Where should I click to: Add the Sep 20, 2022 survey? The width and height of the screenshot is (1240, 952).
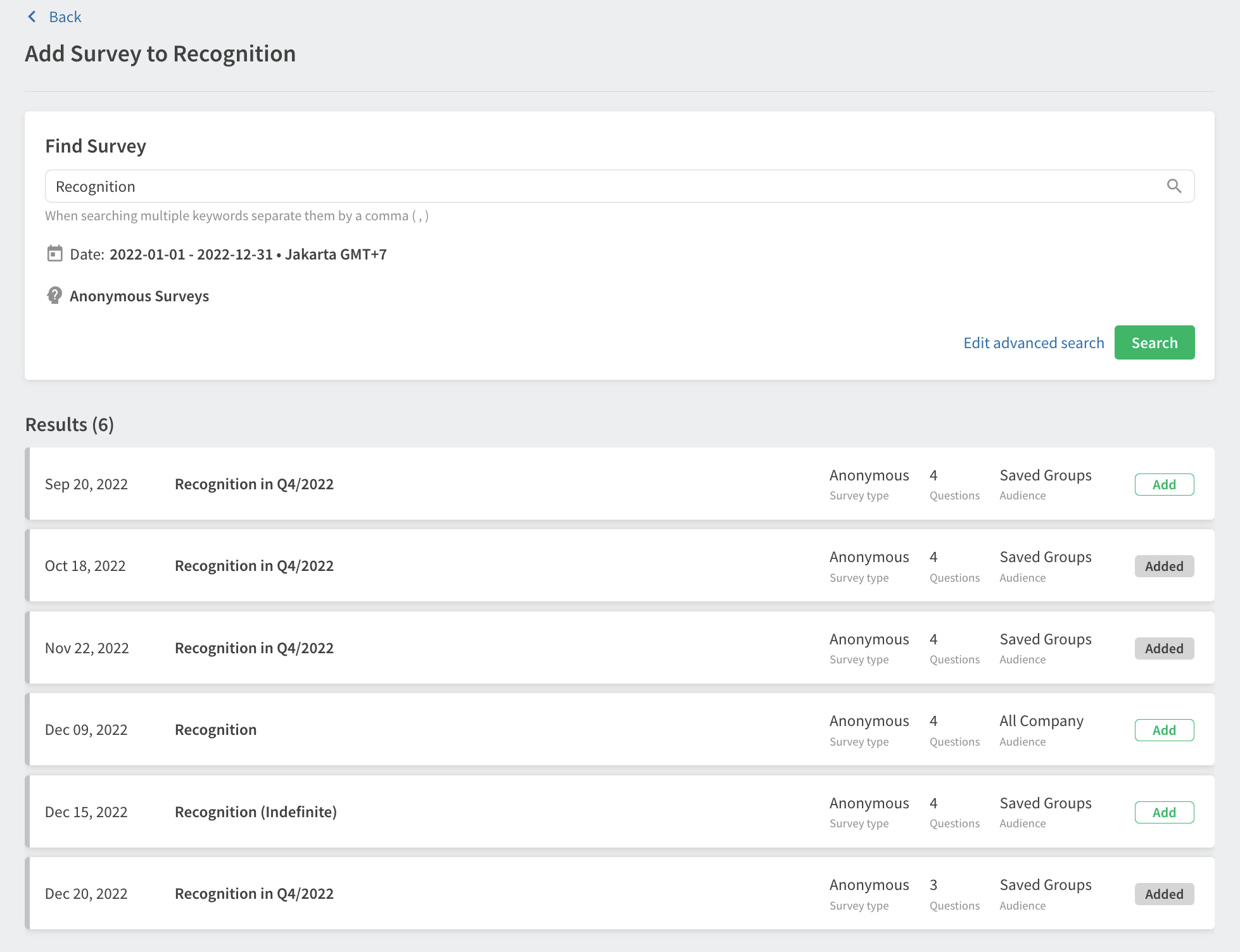coord(1163,484)
